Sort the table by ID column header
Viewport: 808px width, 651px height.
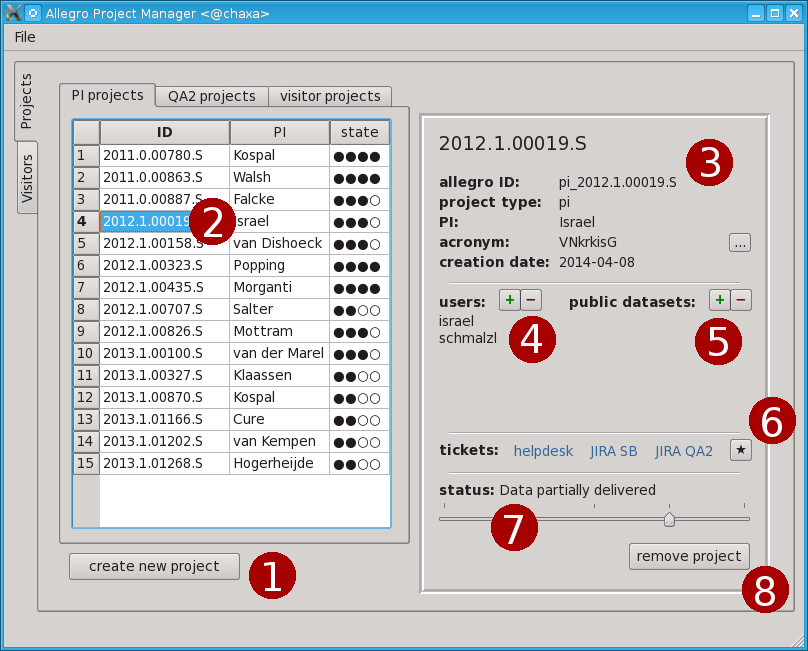tap(164, 132)
